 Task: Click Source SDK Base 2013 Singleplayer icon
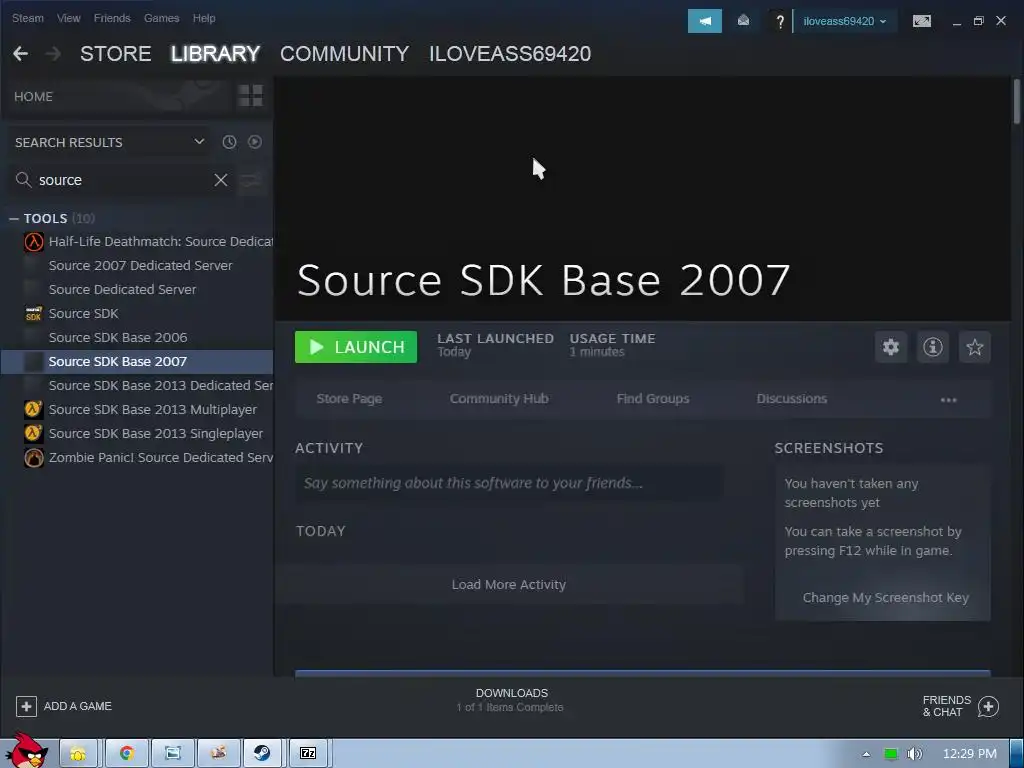(33, 434)
